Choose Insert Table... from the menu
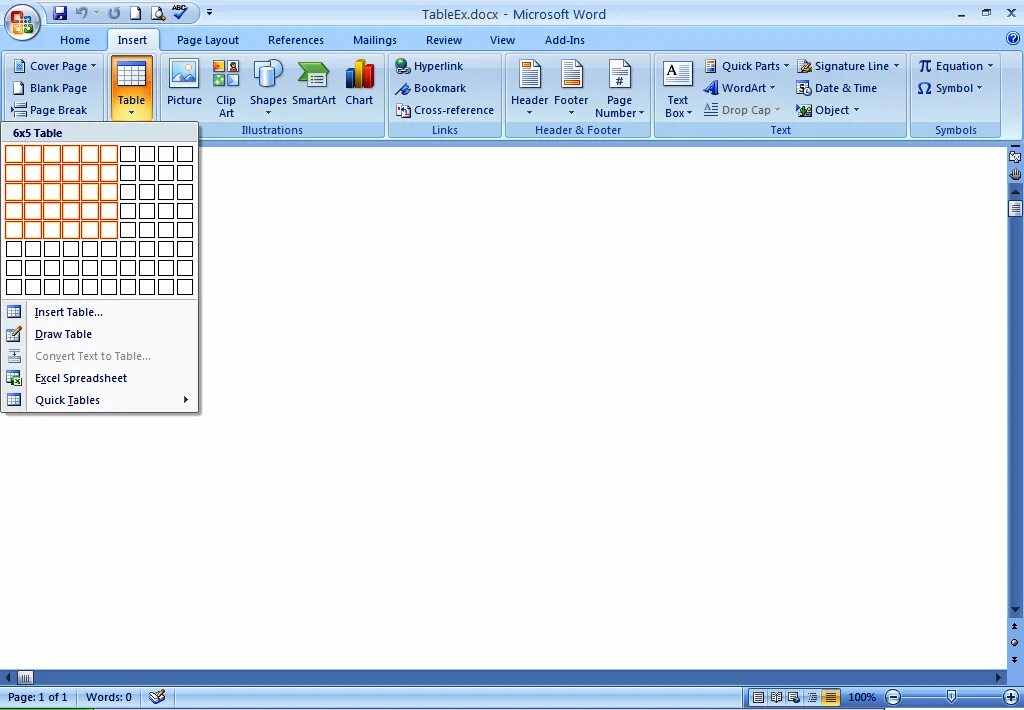Screen dimensions: 1024x710 pos(100,312)
